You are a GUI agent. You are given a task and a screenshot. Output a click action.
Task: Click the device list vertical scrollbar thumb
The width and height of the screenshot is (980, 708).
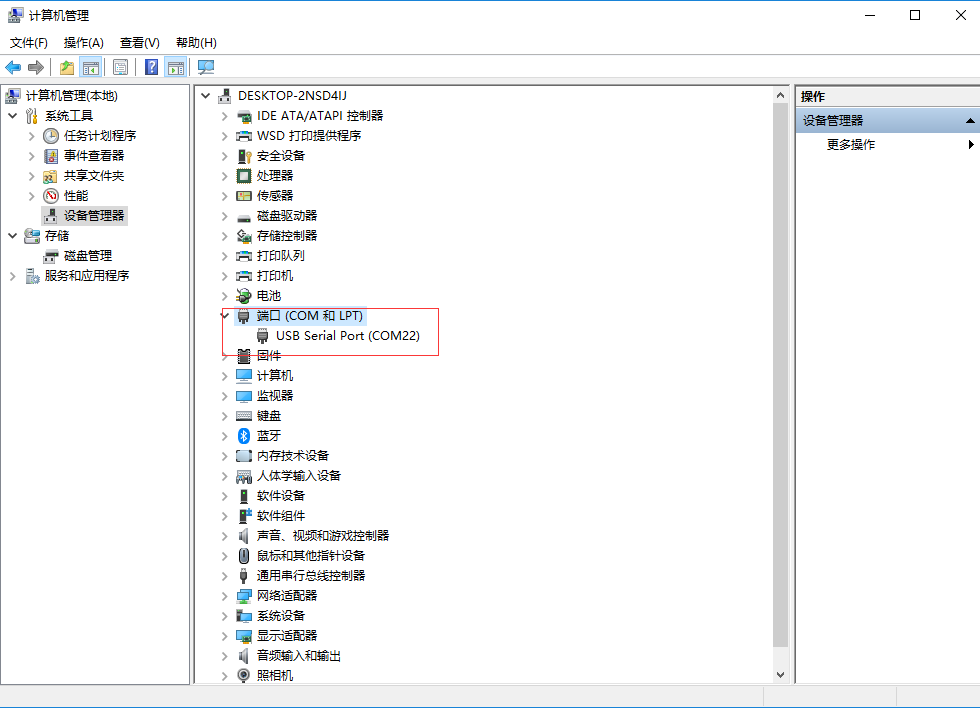(780, 375)
